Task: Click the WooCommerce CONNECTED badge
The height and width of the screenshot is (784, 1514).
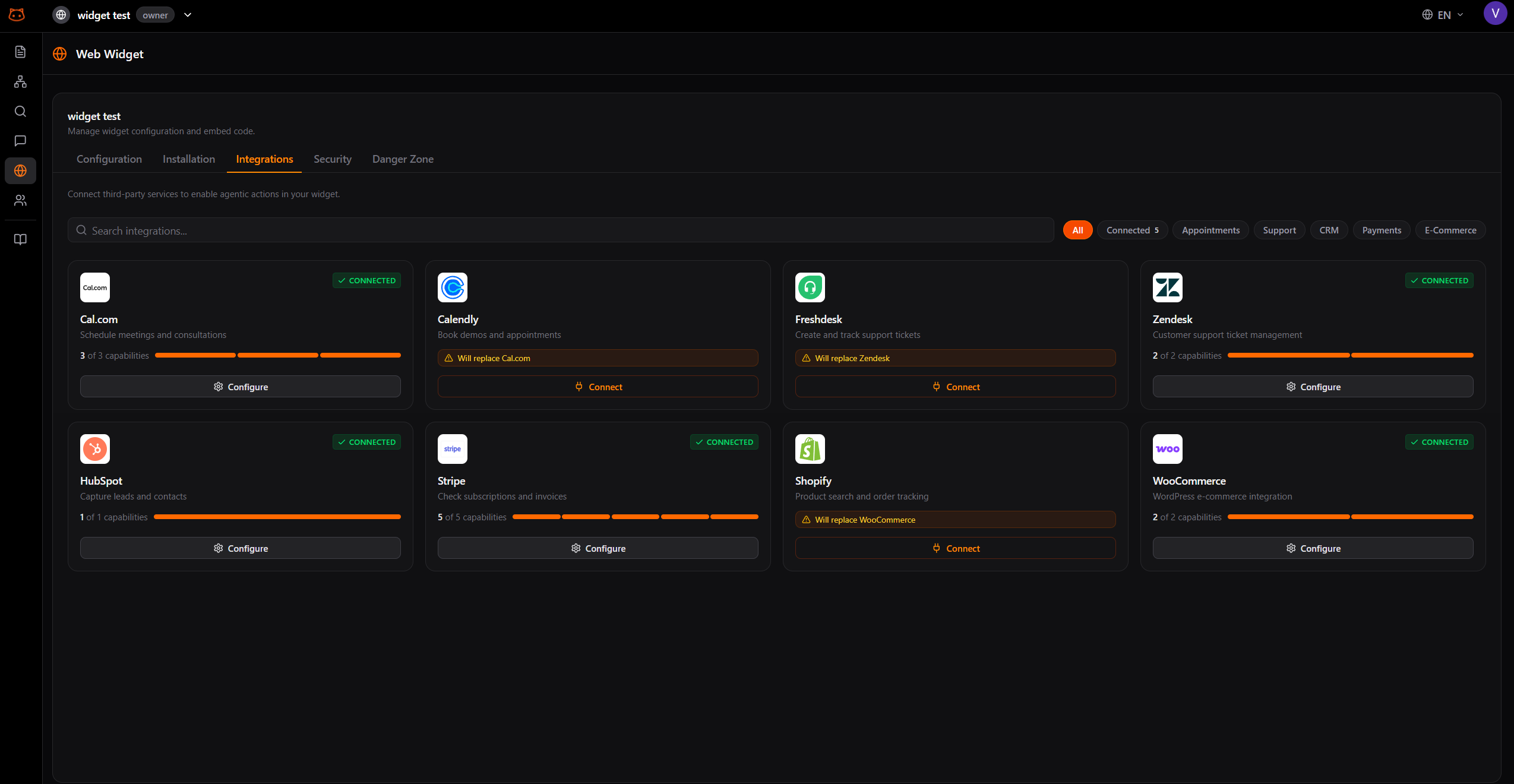Action: click(x=1440, y=442)
